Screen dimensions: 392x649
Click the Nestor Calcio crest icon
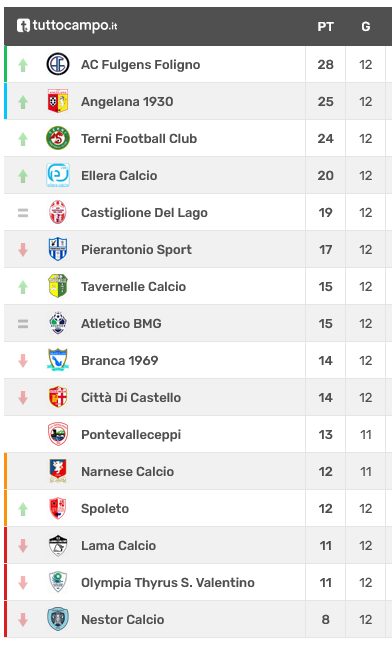tap(58, 620)
